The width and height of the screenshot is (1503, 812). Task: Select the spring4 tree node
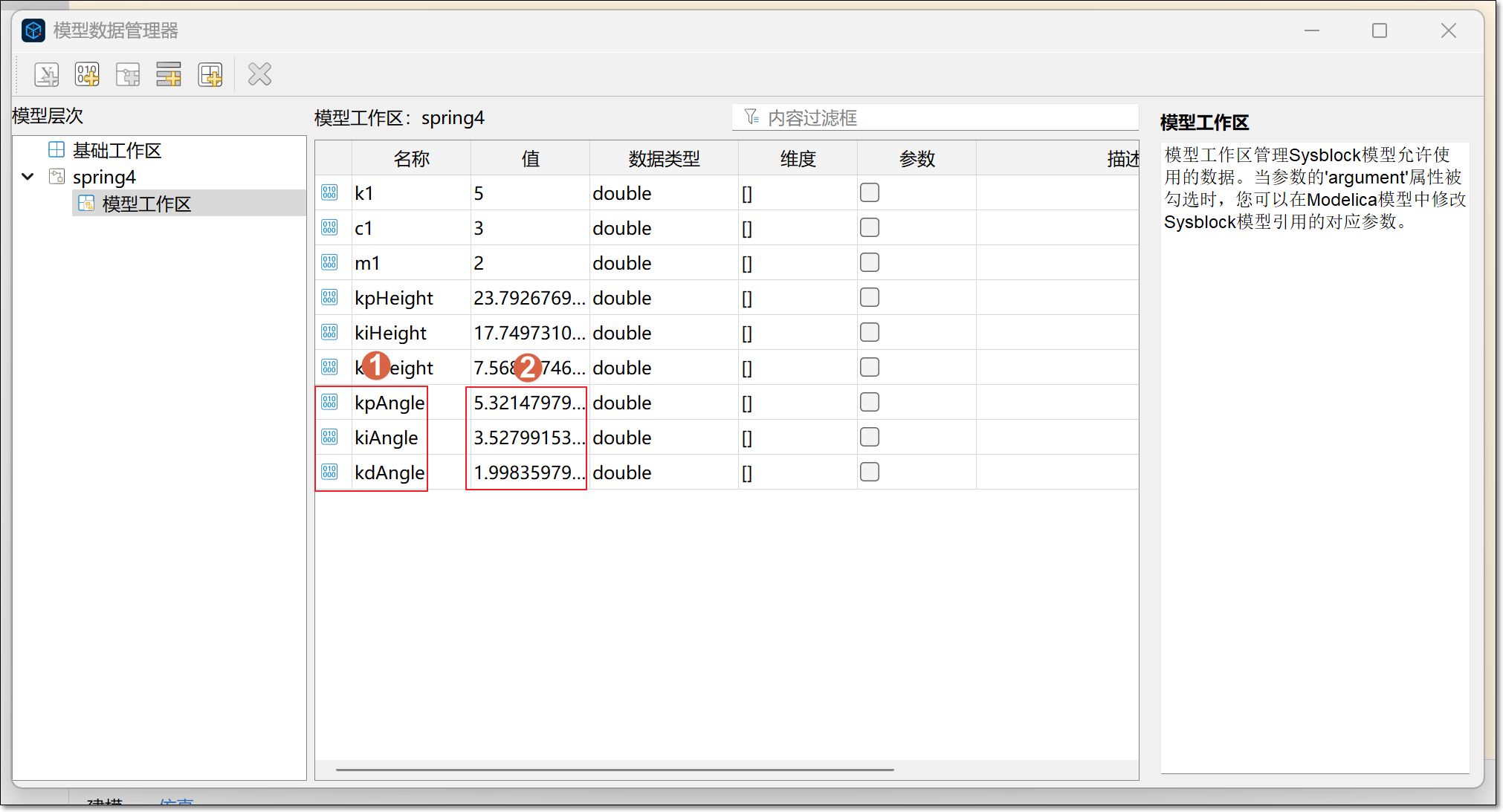[x=104, y=178]
